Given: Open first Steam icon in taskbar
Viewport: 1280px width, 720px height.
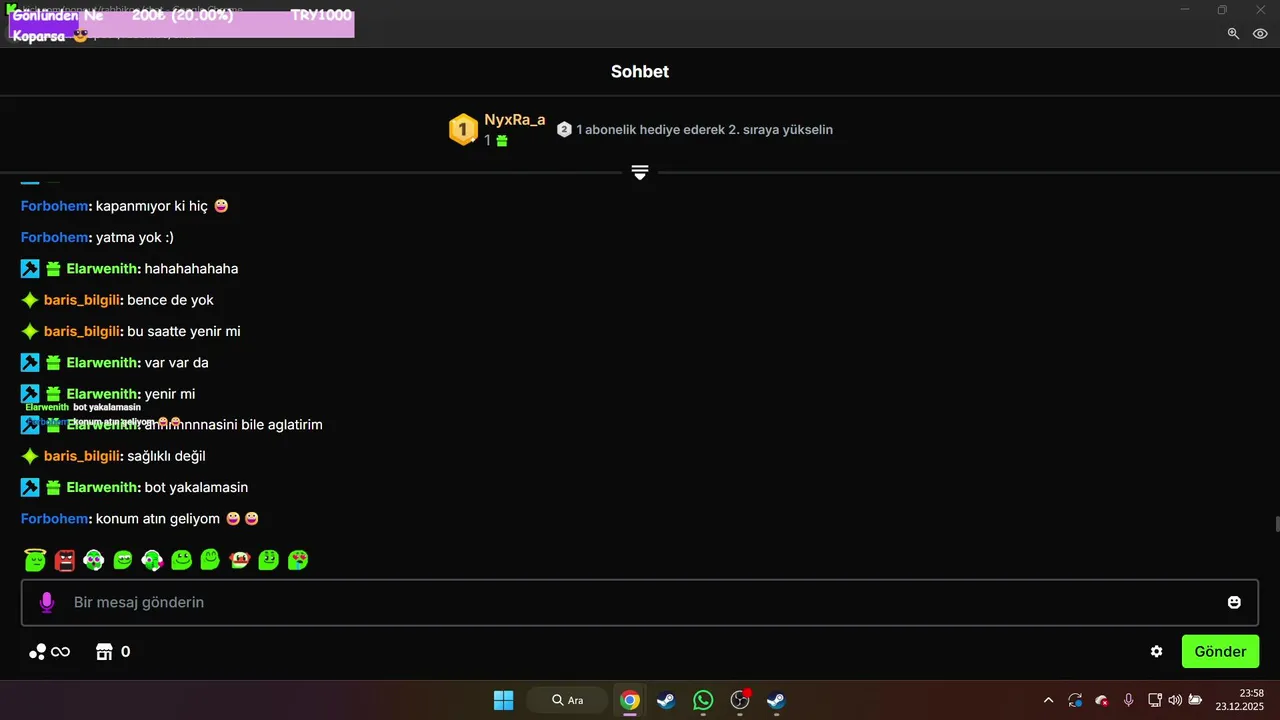Looking at the screenshot, I should click(x=666, y=700).
